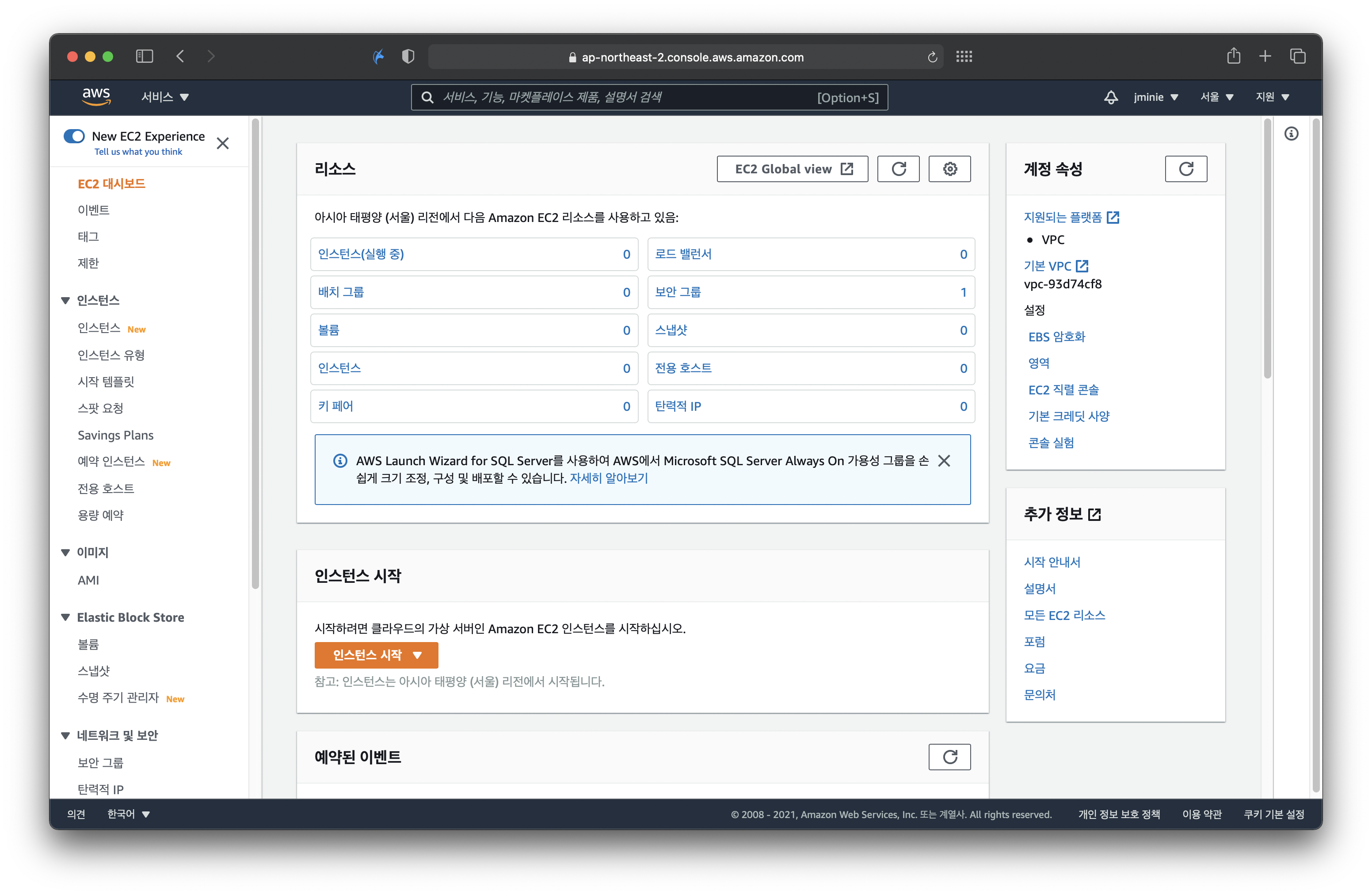Click Safari forward arrow
Screen dimensions: 1372x895
click(211, 57)
